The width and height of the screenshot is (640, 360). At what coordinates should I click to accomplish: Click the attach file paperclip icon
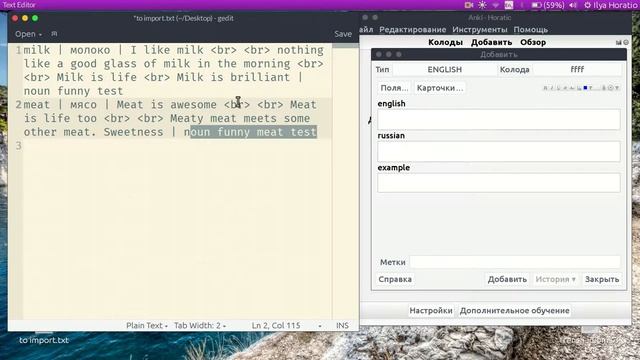tap(604, 88)
